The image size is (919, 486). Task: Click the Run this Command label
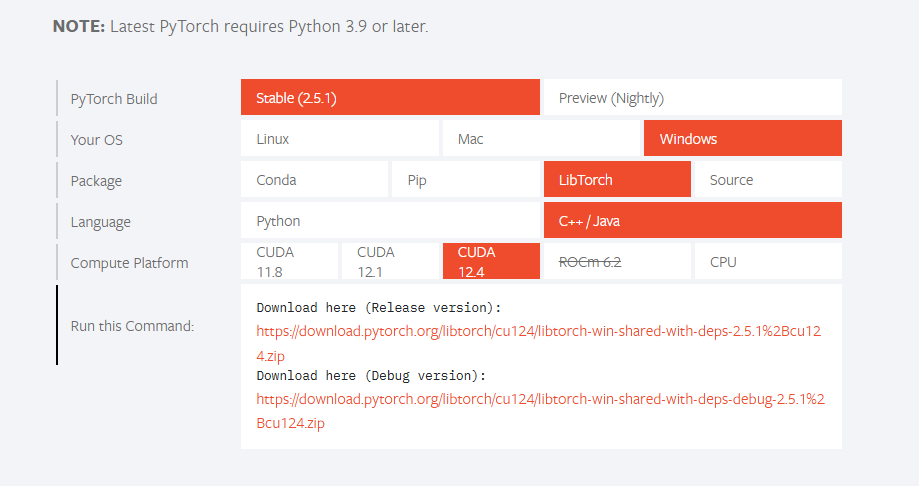132,326
